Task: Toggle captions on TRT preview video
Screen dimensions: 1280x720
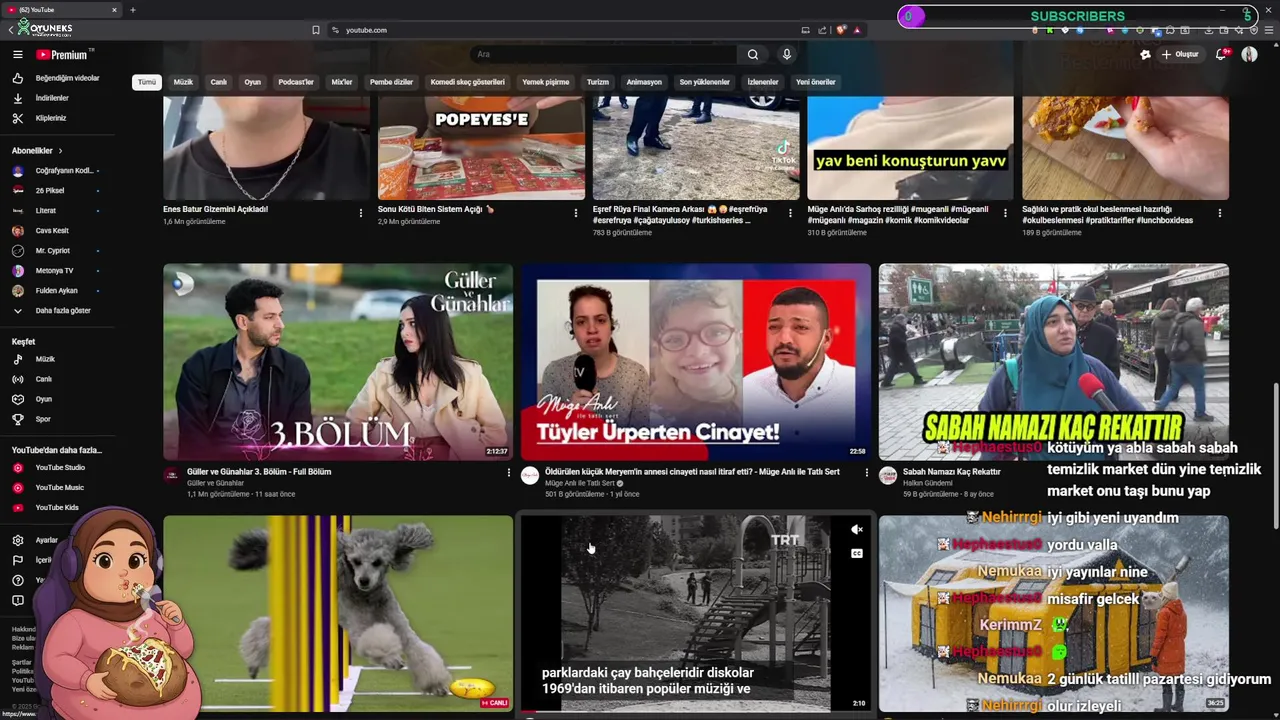Action: pos(856,553)
